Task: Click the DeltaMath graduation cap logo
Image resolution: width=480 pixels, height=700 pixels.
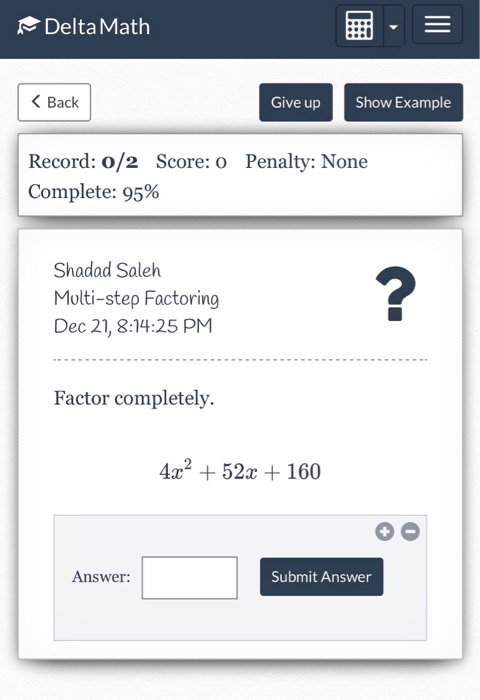Action: tap(29, 25)
